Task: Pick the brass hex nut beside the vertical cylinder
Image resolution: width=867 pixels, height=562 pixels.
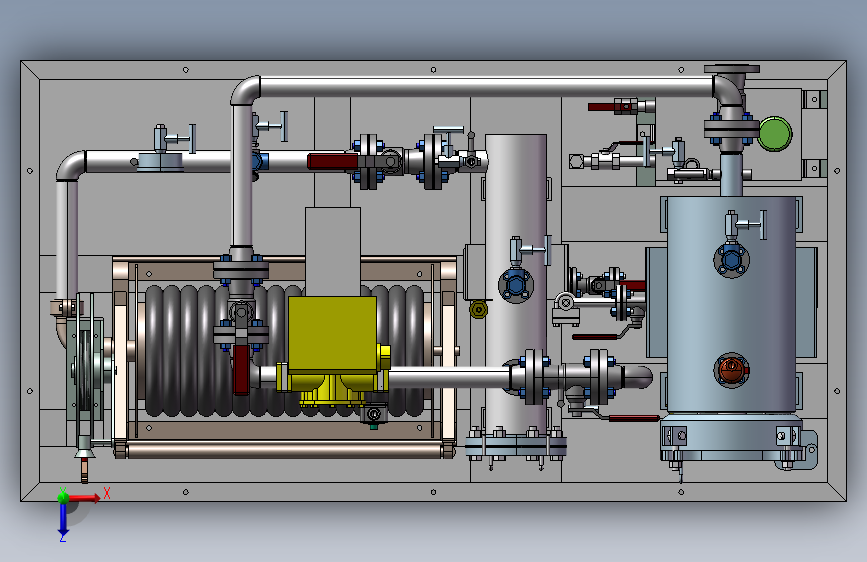Action: pos(478,309)
